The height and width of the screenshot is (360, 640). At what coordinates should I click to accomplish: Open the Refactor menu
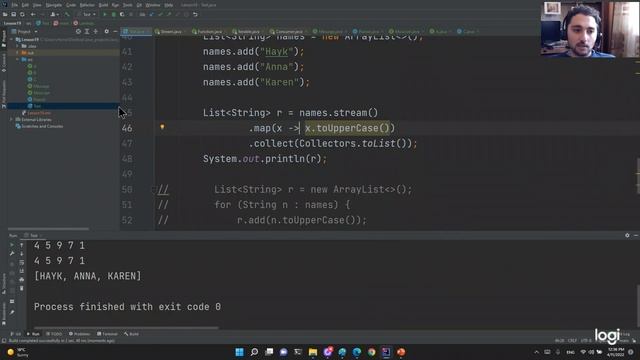(87, 5)
